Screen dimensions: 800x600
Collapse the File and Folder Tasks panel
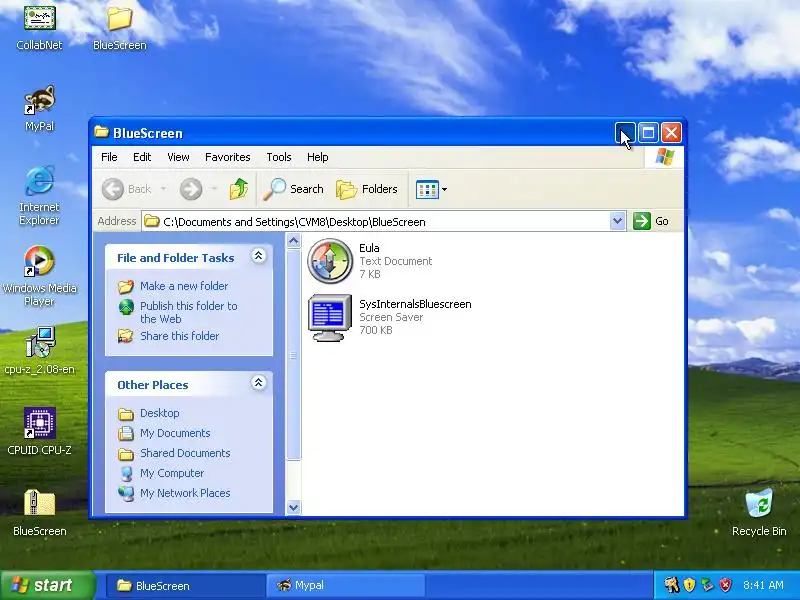coord(259,256)
